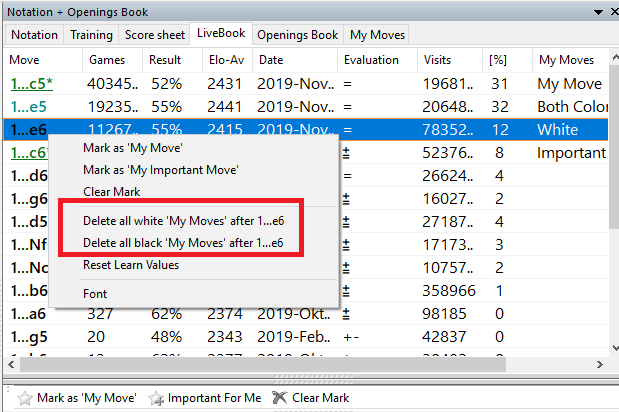Switch to the Notation tab
619x412 pixels.
click(34, 34)
